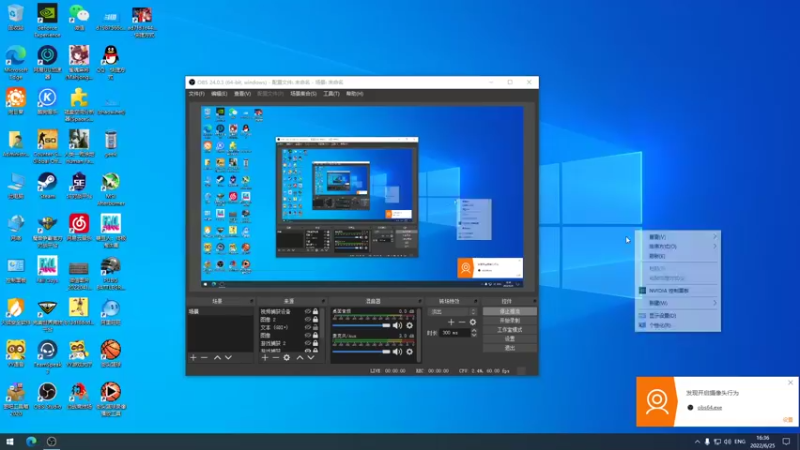Adjust the desktop audio volume slider
Screen dimensions: 800x450
coord(361,326)
